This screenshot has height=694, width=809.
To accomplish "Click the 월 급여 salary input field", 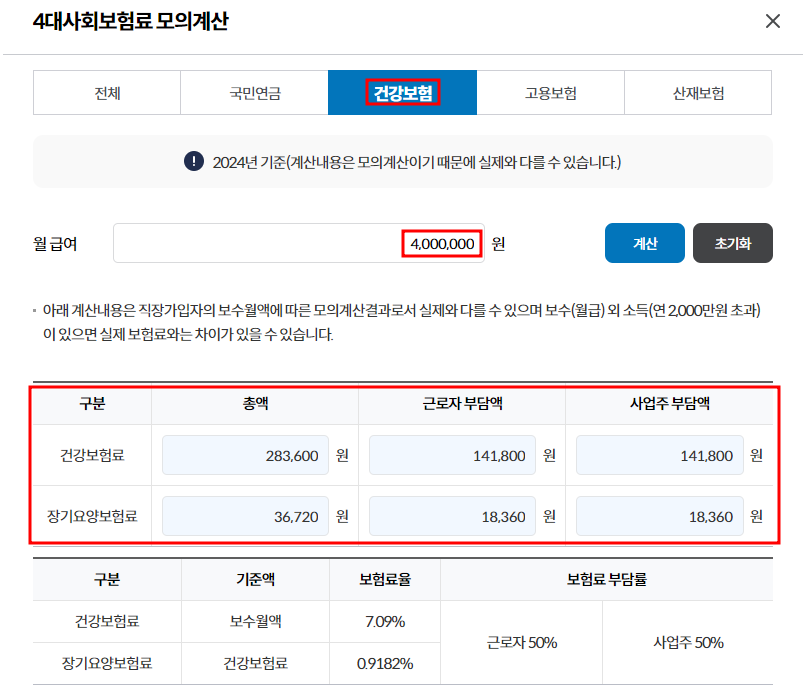I will [300, 242].
